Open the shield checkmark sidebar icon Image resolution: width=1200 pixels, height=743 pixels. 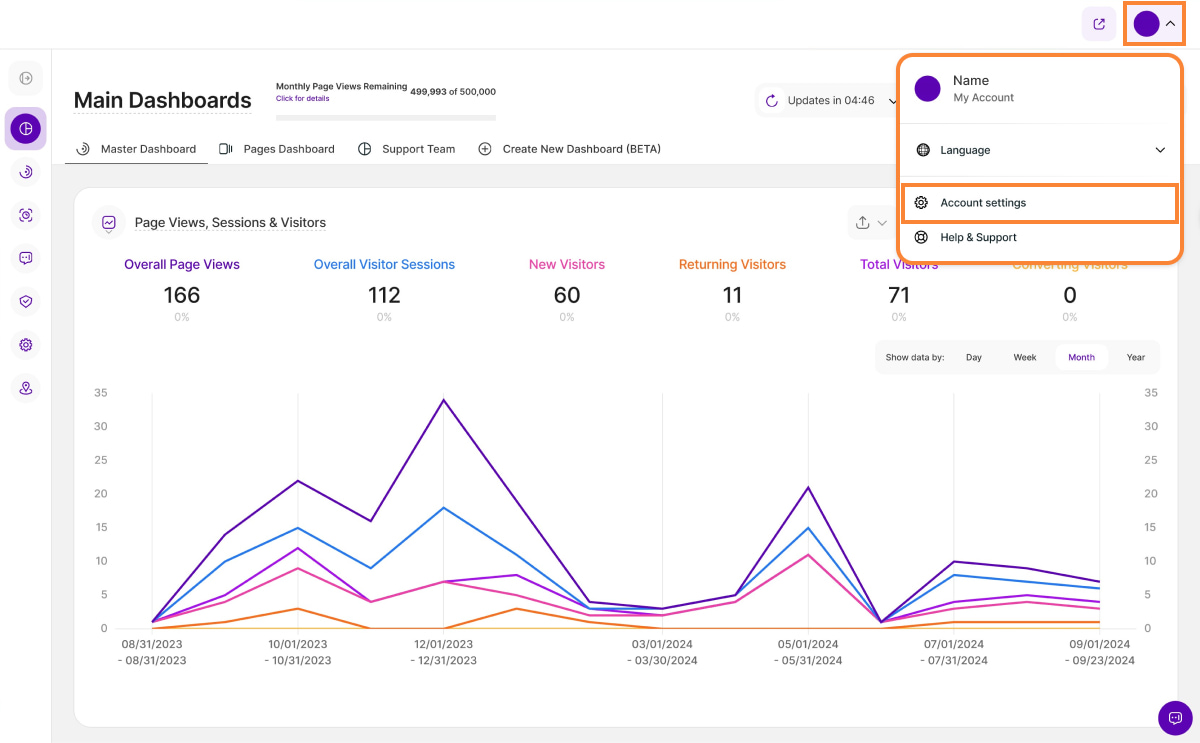pyautogui.click(x=26, y=301)
